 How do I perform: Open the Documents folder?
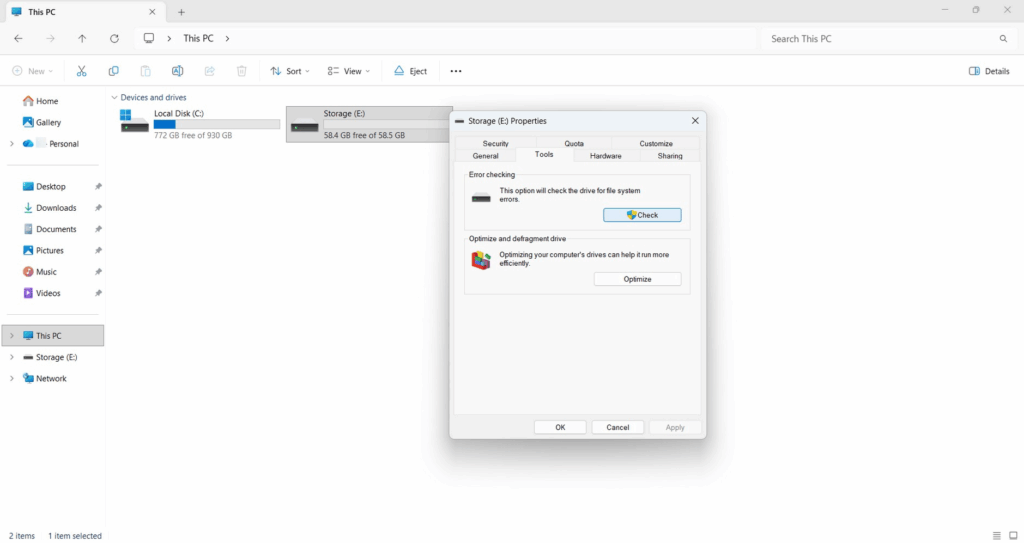[x=50, y=229]
